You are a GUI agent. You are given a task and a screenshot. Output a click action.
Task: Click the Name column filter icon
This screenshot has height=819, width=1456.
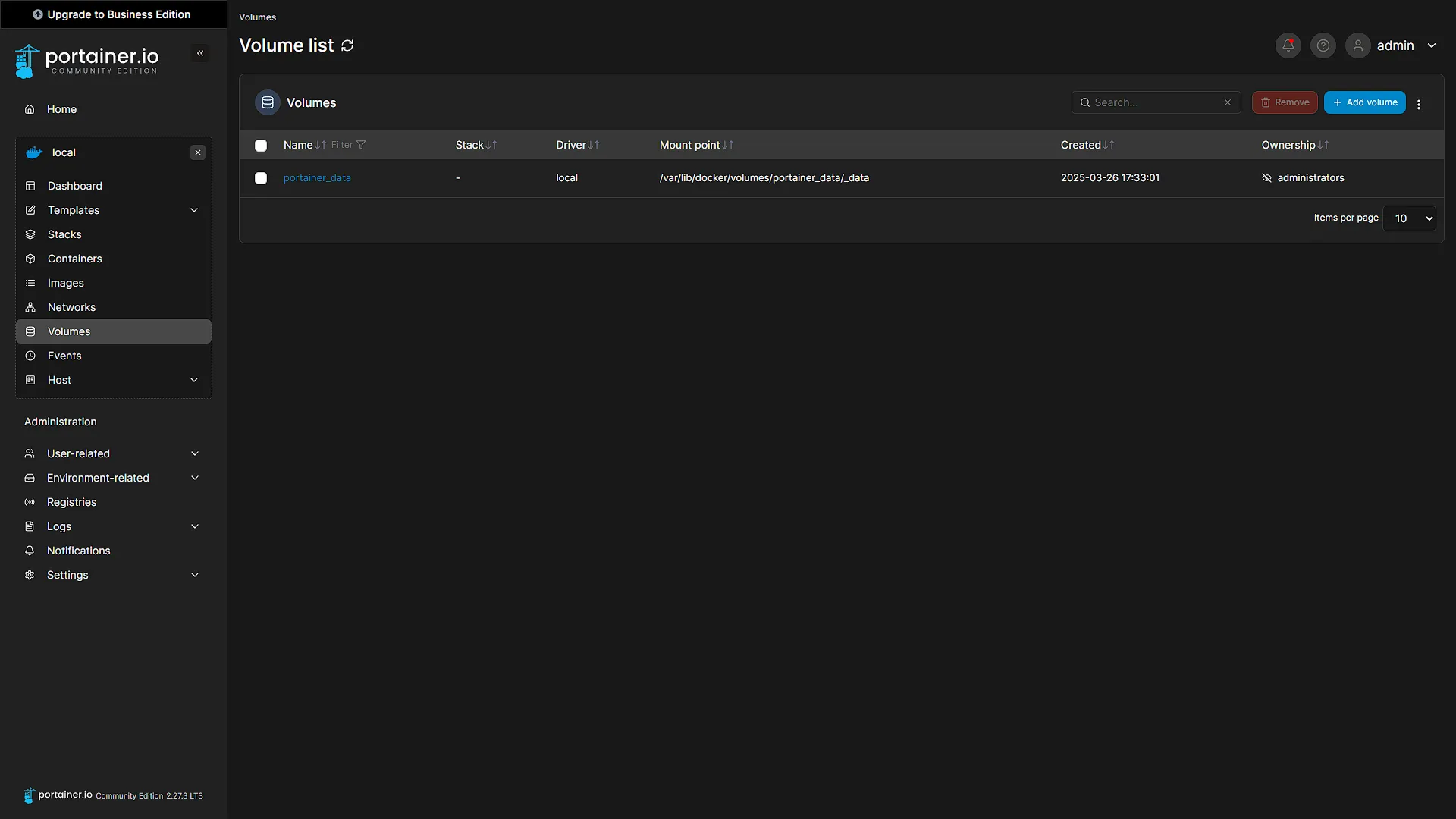click(x=361, y=145)
